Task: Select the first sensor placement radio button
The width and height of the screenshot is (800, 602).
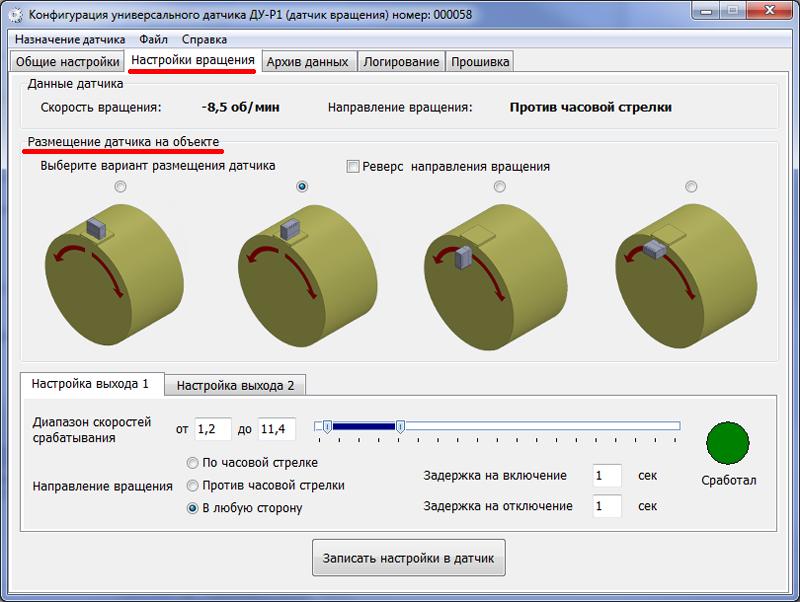Action: [120, 187]
